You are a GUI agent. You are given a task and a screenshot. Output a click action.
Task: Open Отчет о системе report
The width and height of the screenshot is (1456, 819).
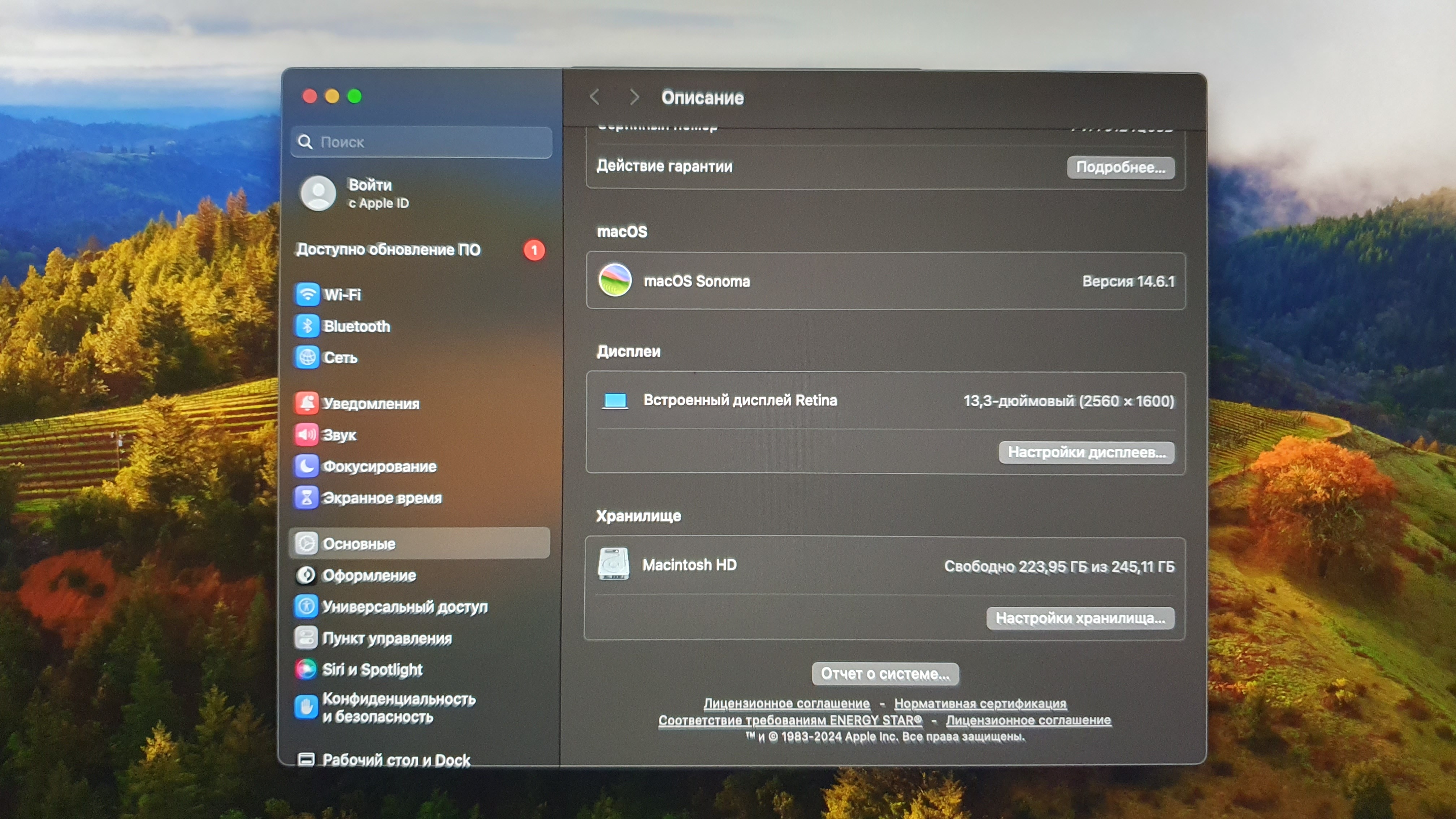click(x=885, y=674)
